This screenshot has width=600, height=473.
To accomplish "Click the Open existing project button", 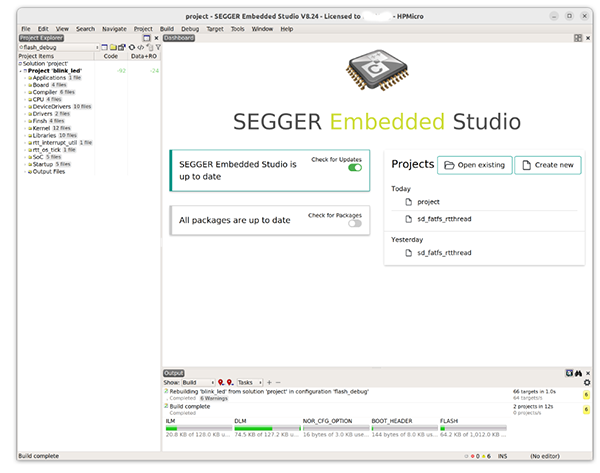I will click(x=475, y=165).
